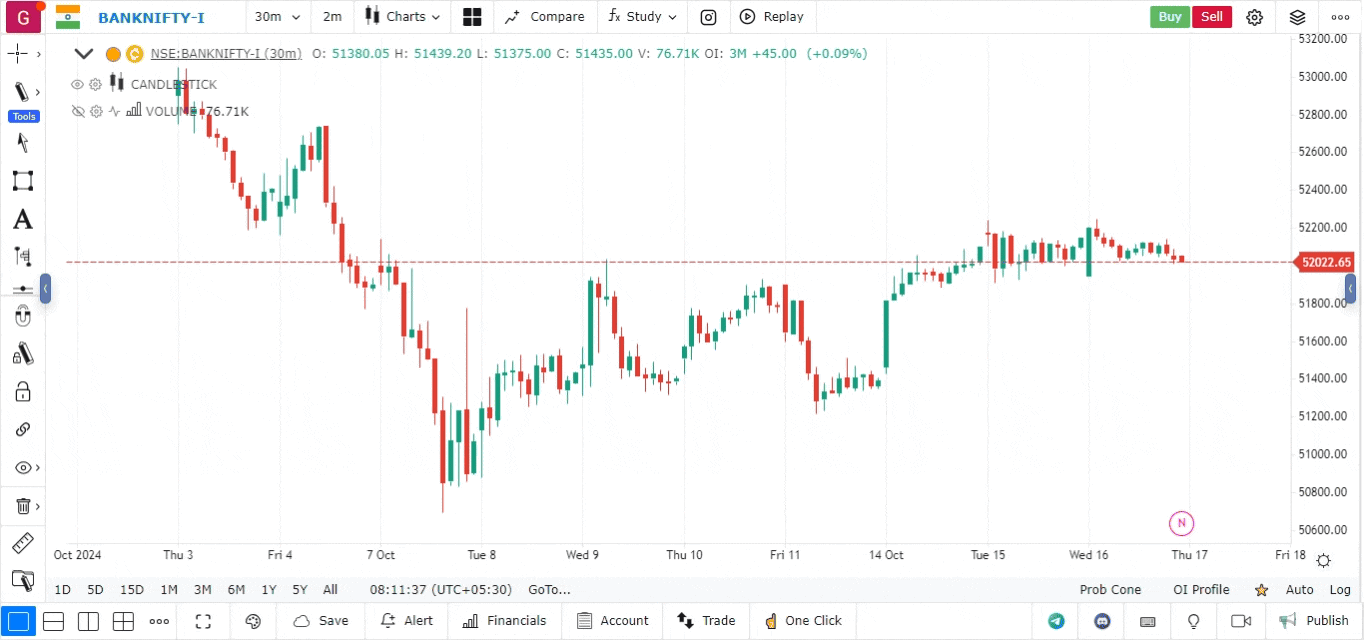
Task: Select the 3M range tab
Action: click(202, 590)
